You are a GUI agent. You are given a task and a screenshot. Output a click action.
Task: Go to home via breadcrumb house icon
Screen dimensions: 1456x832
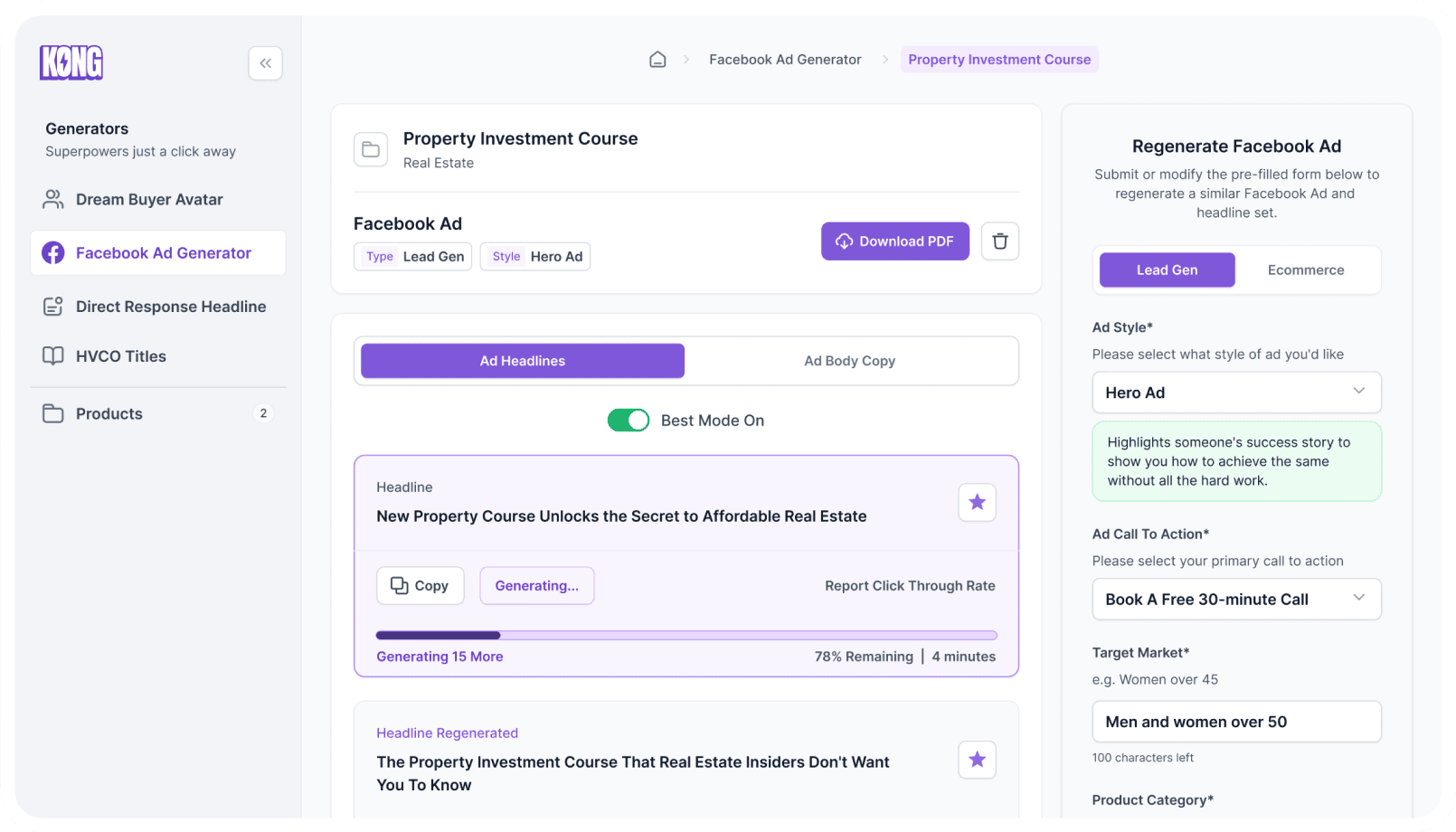coord(657,60)
